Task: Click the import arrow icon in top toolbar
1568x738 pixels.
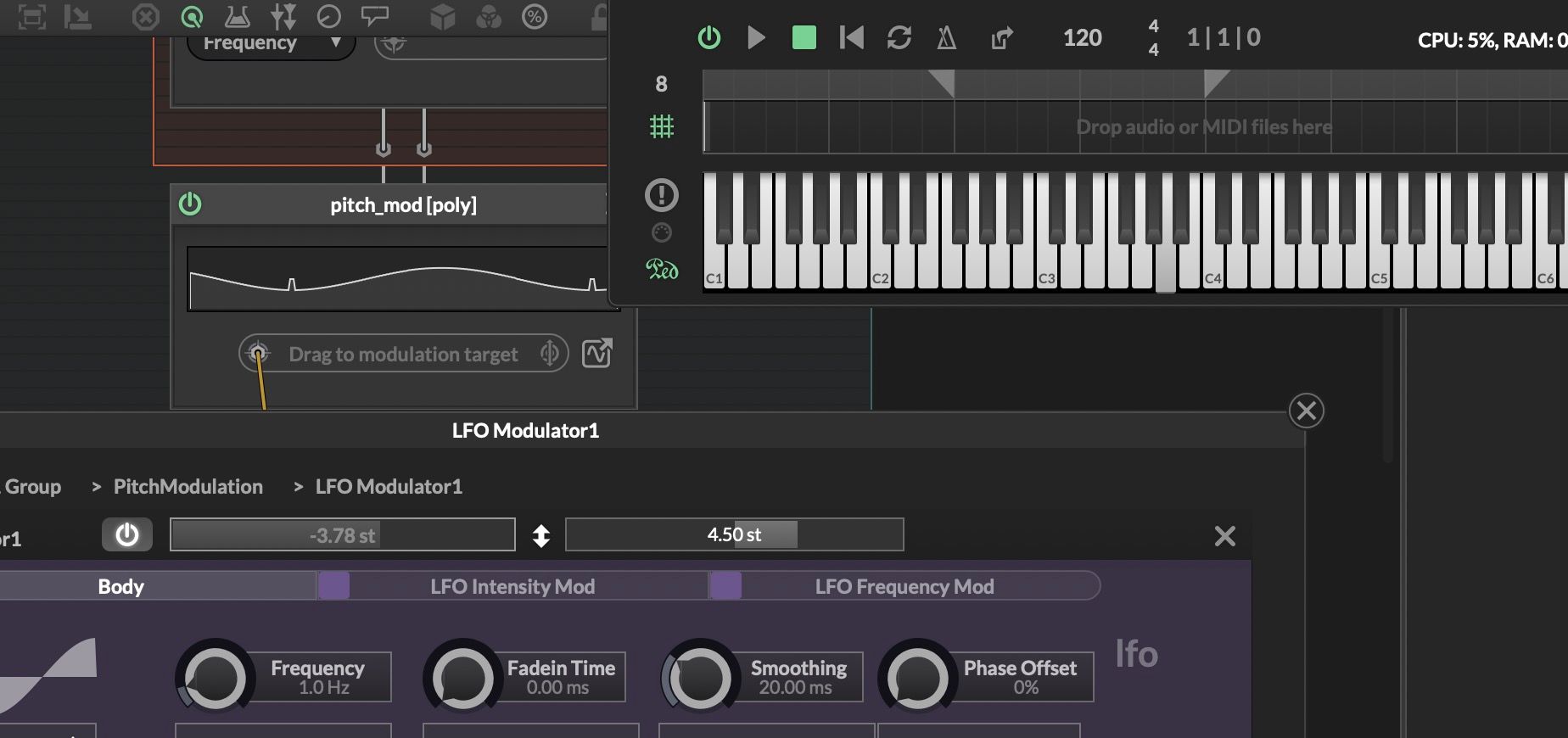Action: tap(78, 17)
